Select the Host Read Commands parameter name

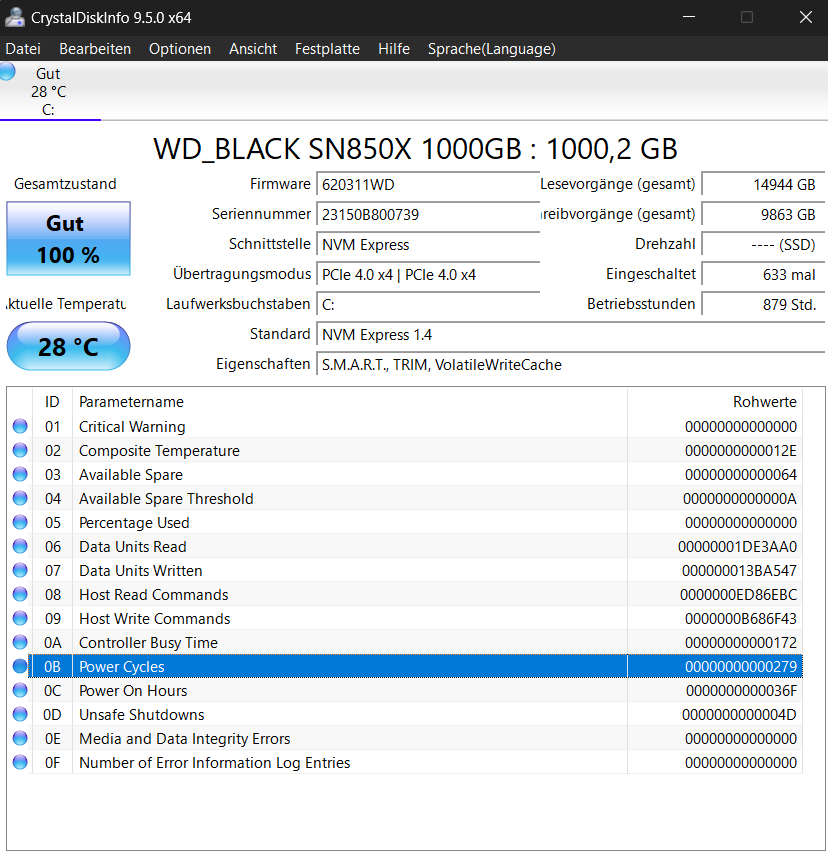(154, 595)
